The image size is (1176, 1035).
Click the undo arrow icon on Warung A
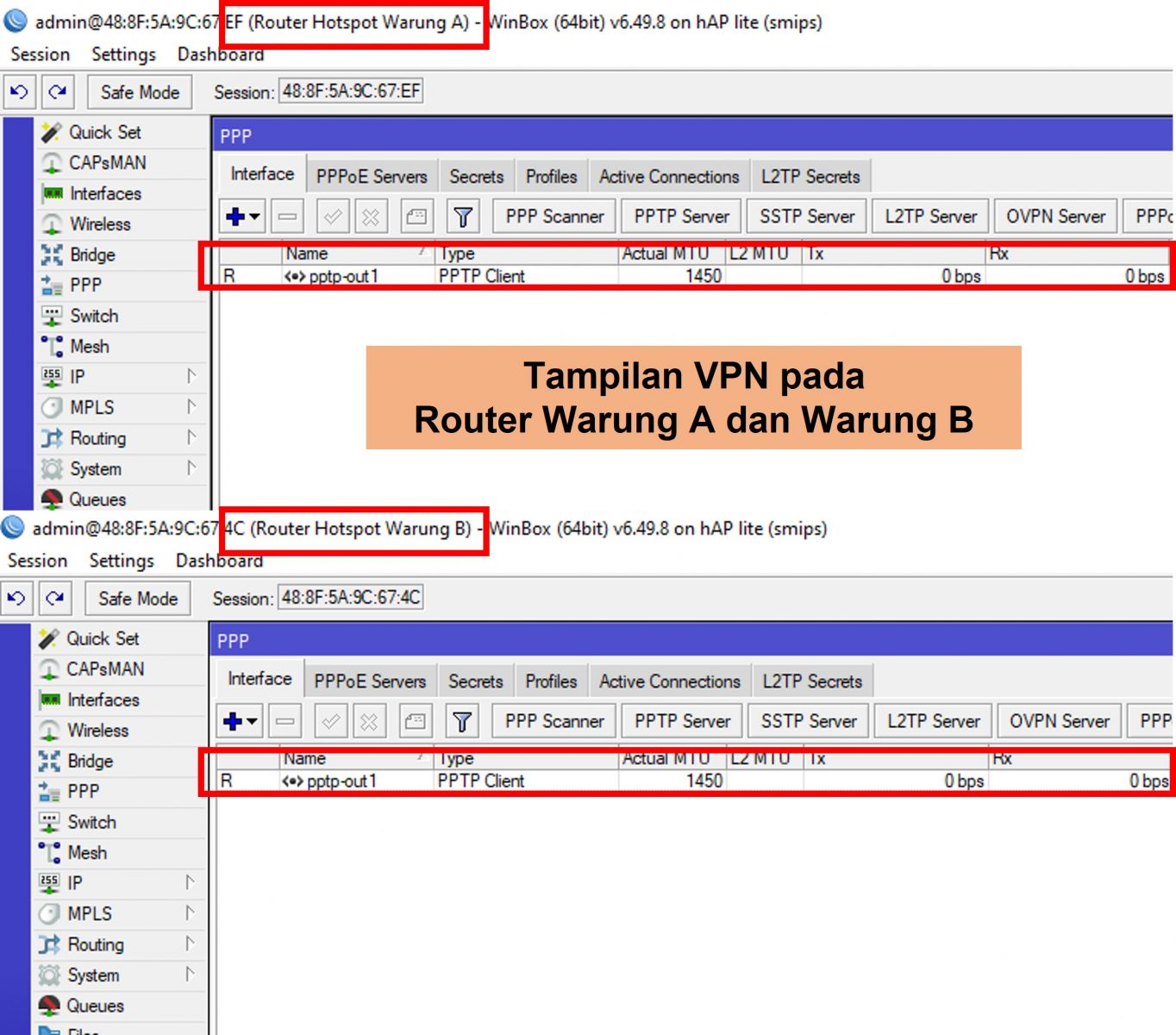click(18, 91)
